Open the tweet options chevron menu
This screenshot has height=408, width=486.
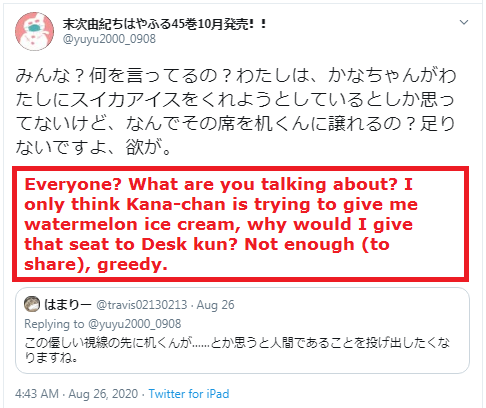point(464,22)
